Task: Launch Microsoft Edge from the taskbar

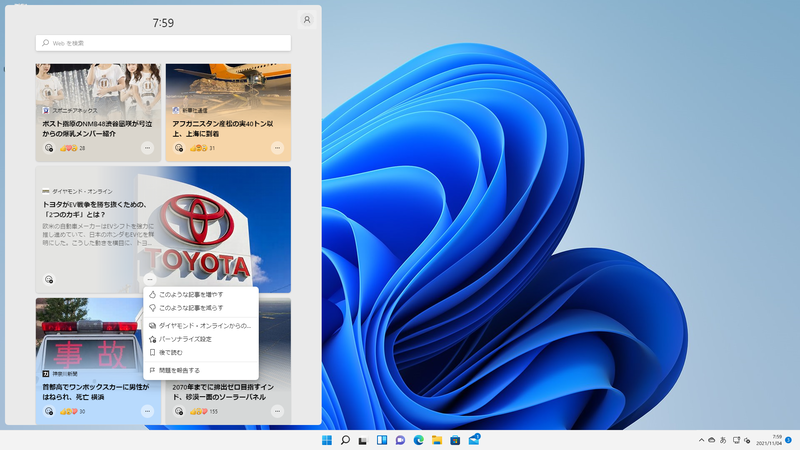Action: (418, 440)
